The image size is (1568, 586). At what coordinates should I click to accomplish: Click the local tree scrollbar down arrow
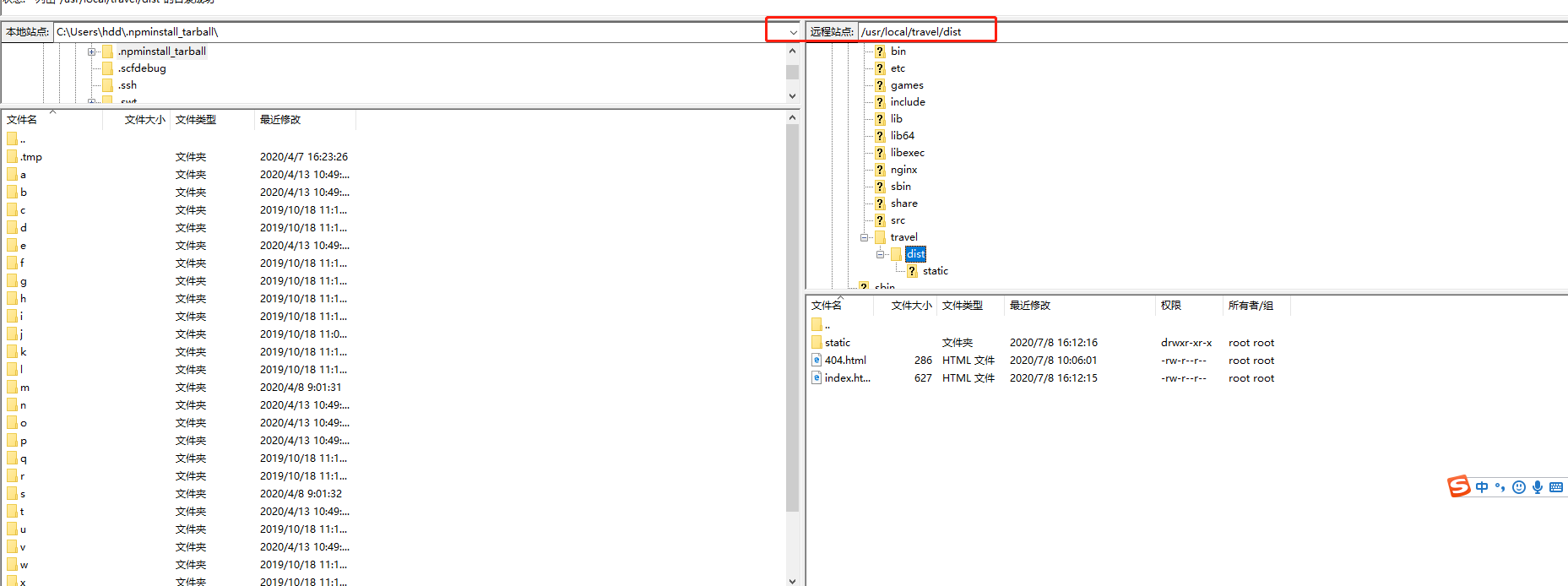tap(792, 95)
